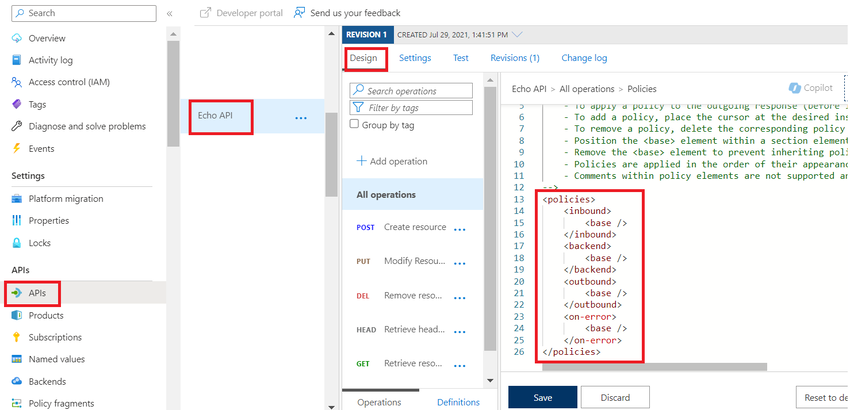Click the operations list scroll down arrow
The height and width of the screenshot is (410, 850).
tap(490, 381)
